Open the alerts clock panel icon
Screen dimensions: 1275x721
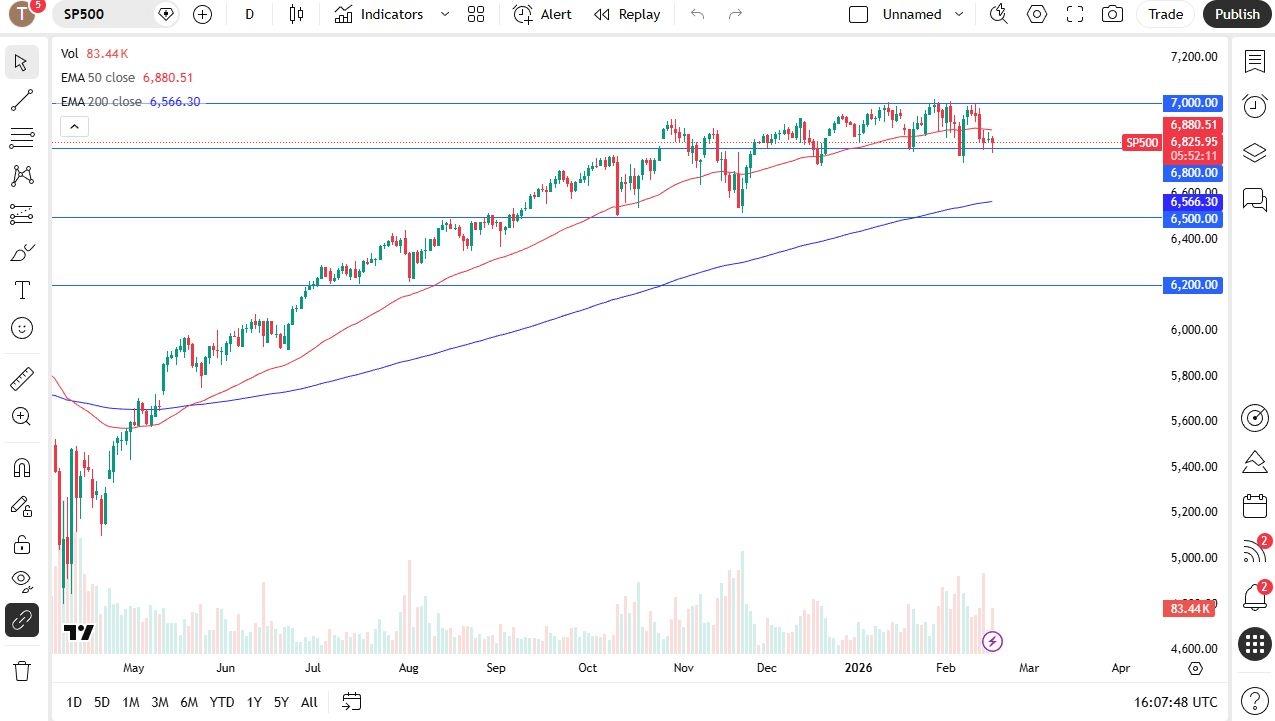(x=1254, y=106)
